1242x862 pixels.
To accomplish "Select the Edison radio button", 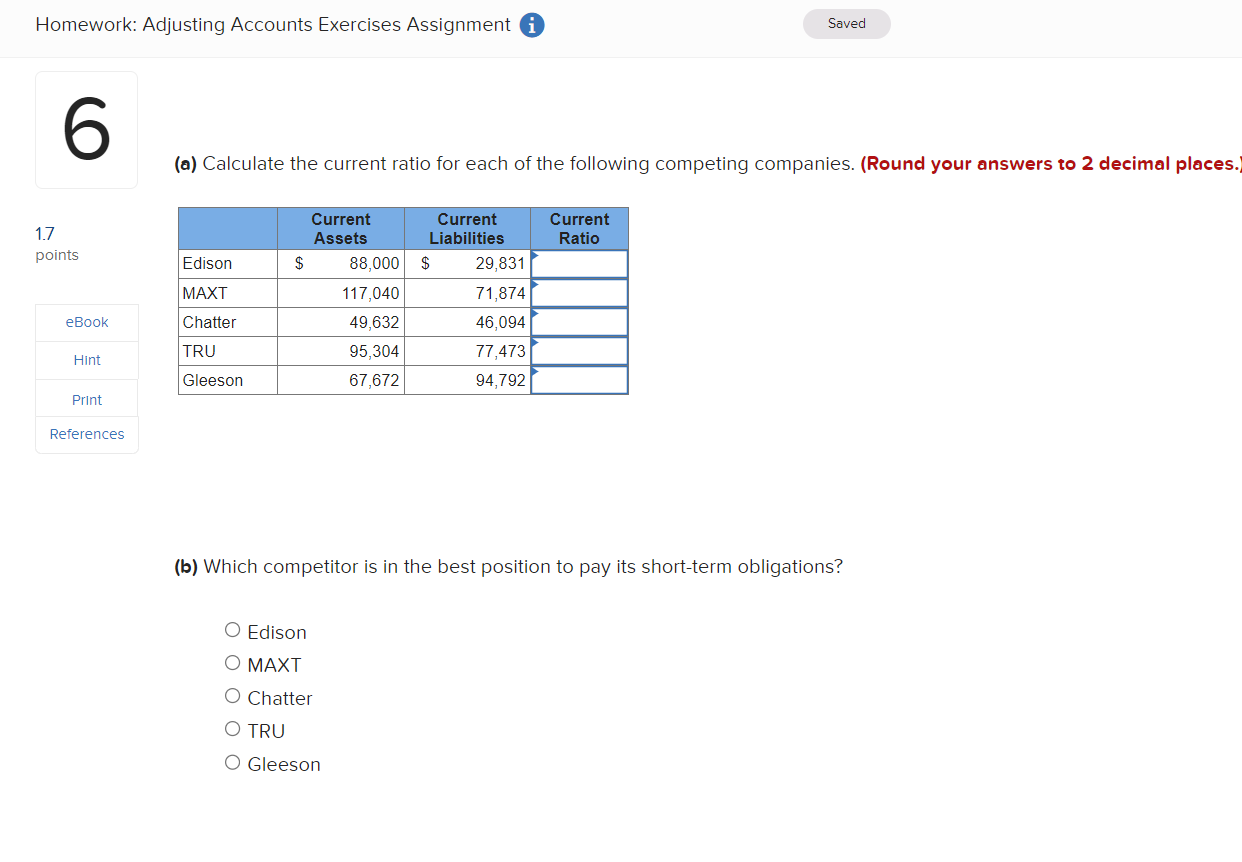I will click(232, 629).
